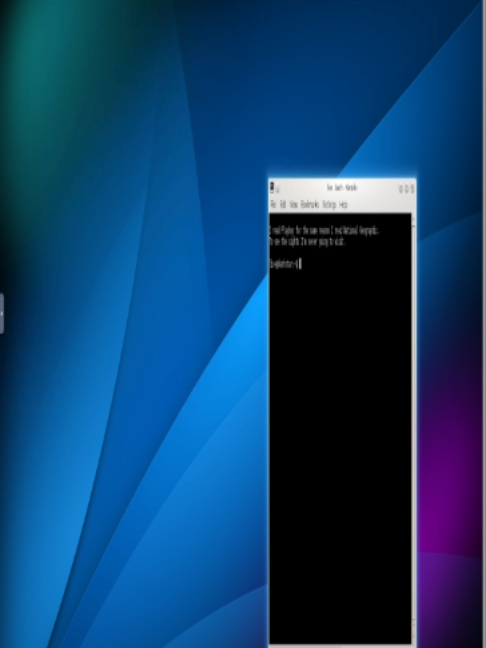486x648 pixels.
Task: Minimize the Konsole window
Action: [400, 188]
